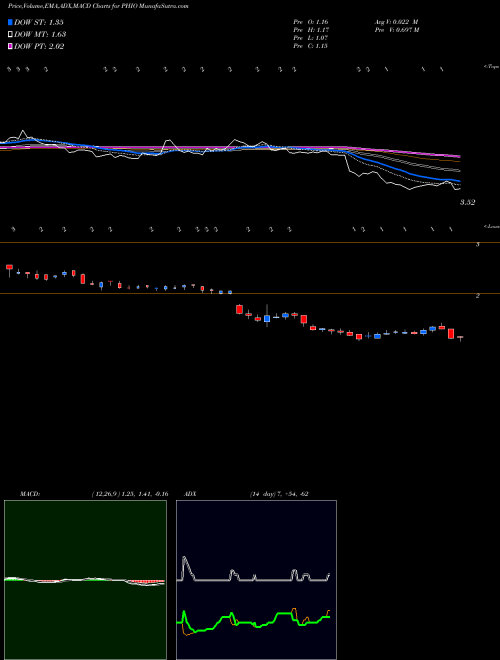
Task: Click the 'Pre H: 1.17' high value
Action: (311, 30)
